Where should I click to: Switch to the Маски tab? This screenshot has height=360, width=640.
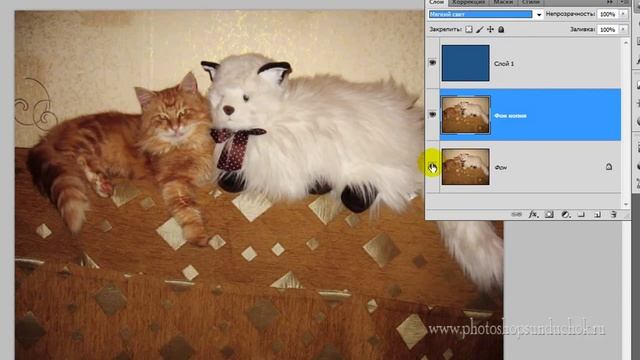[503, 2]
